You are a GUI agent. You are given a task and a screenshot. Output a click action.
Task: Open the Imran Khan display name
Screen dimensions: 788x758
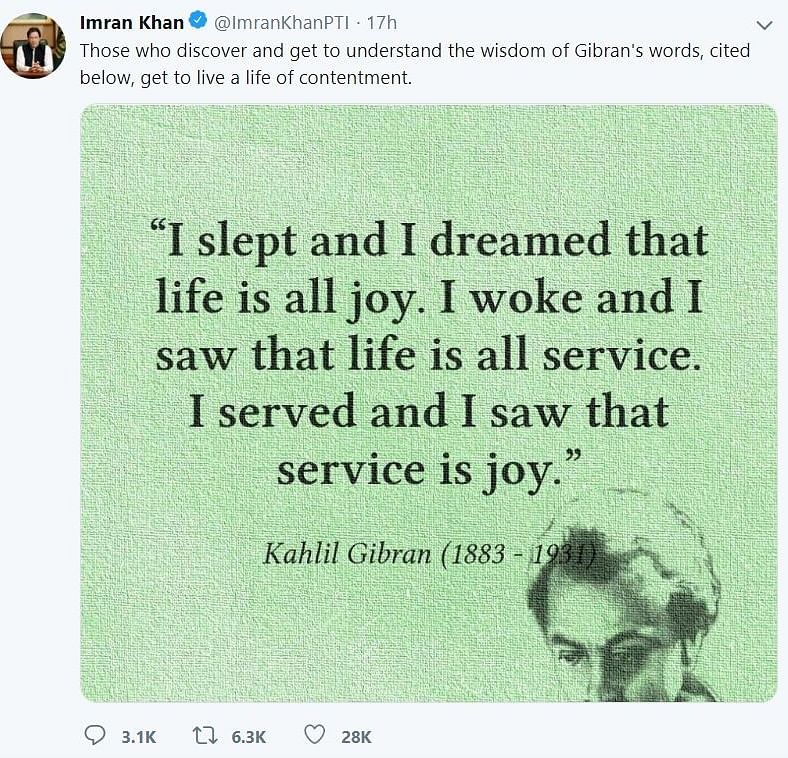[132, 23]
